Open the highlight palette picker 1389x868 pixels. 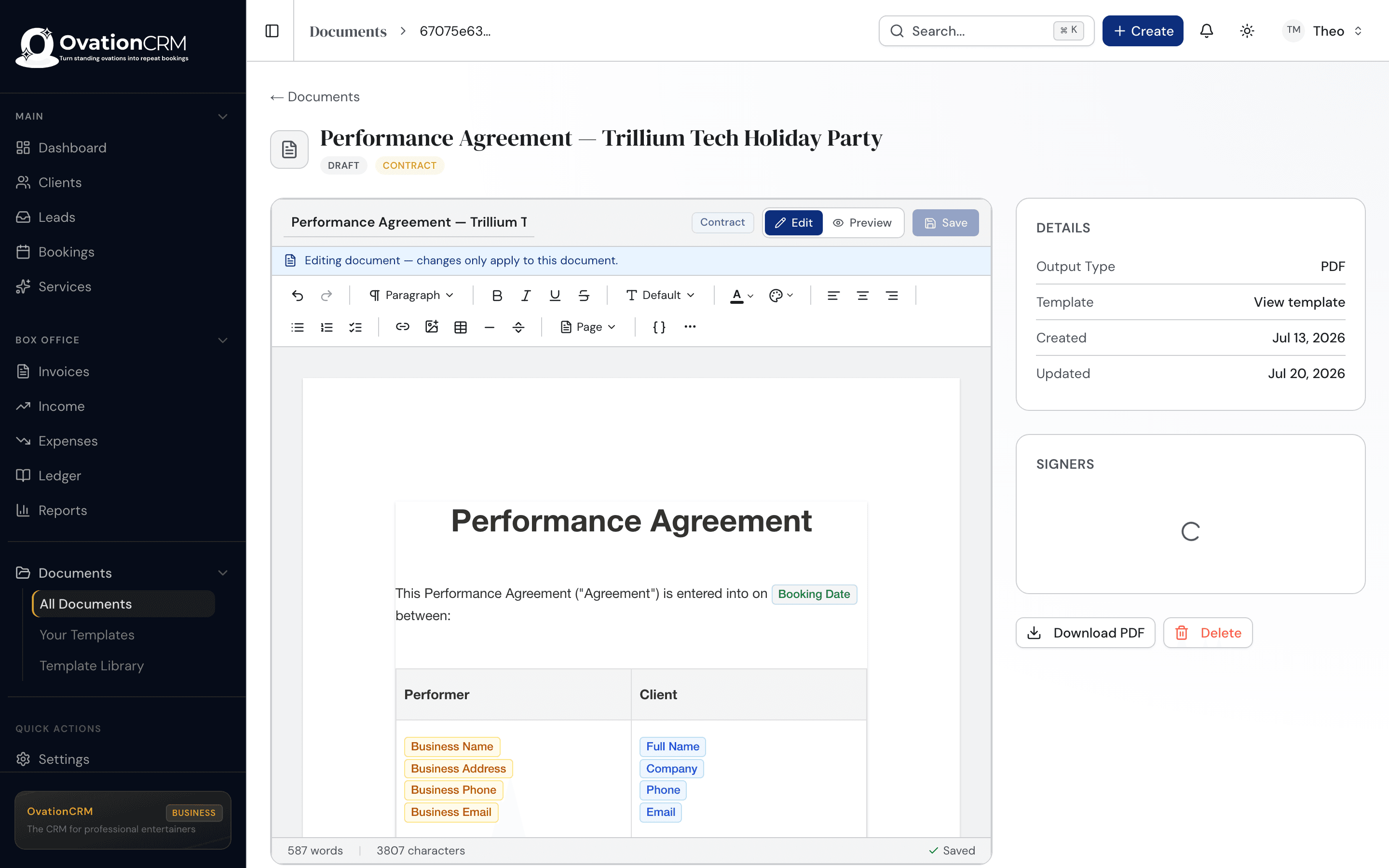pos(781,295)
